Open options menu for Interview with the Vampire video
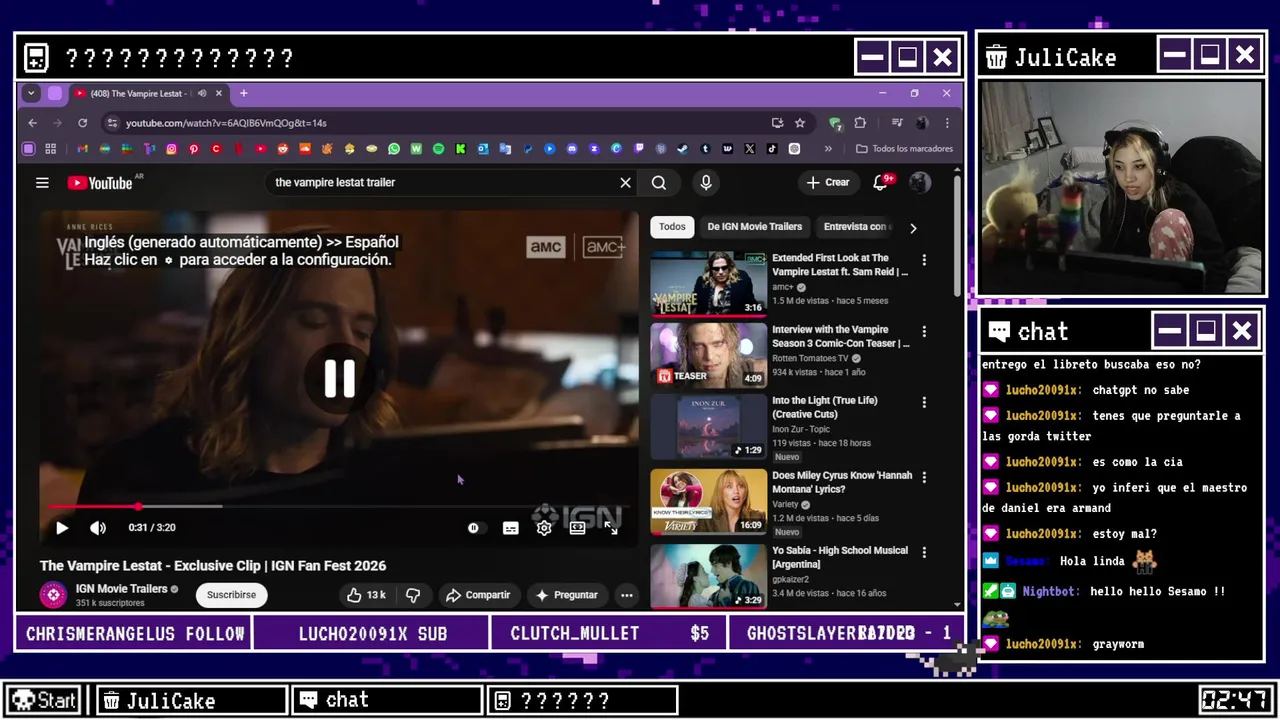This screenshot has width=1280, height=720. coord(924,331)
